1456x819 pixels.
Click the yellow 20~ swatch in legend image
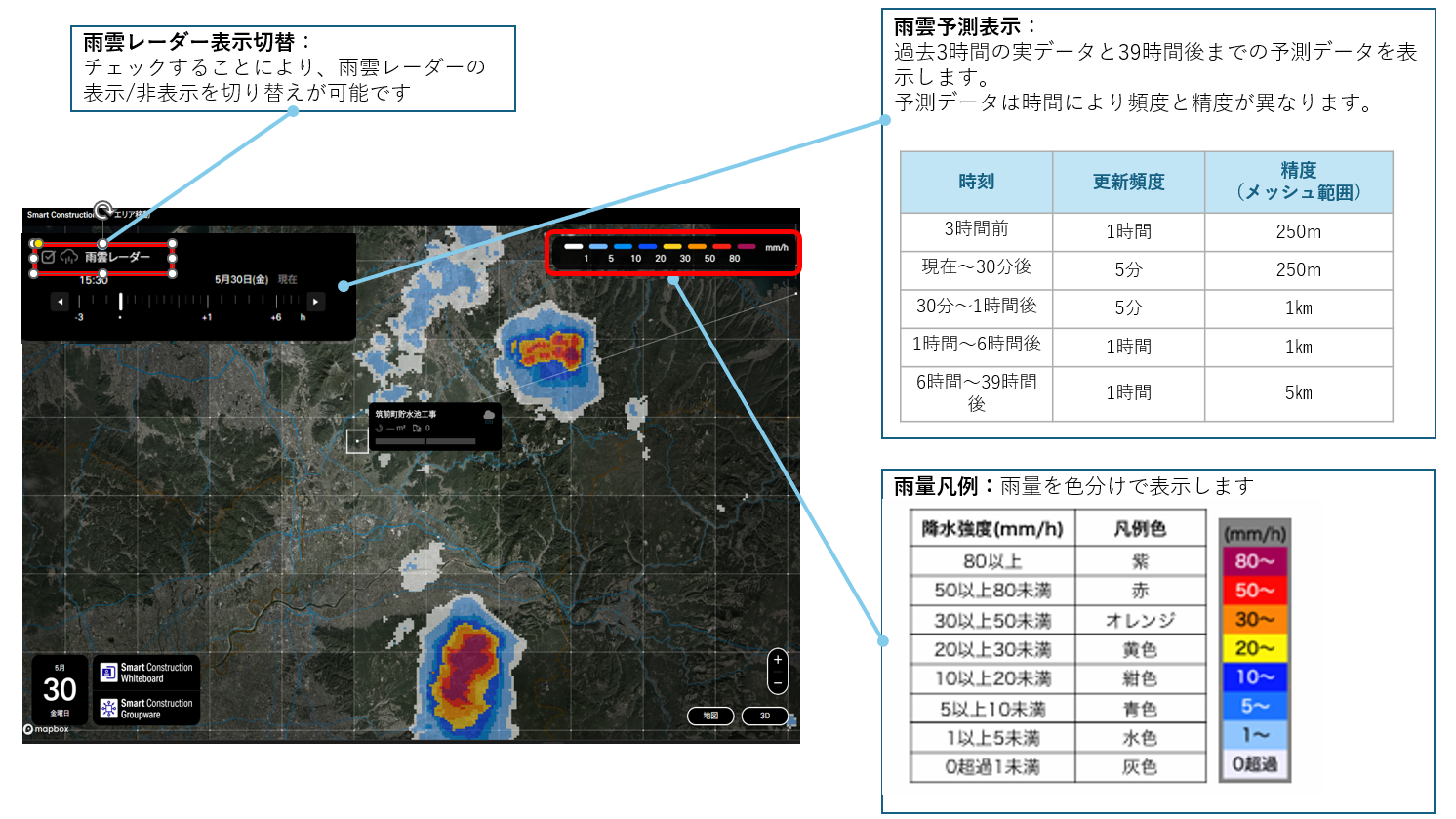coord(1255,647)
